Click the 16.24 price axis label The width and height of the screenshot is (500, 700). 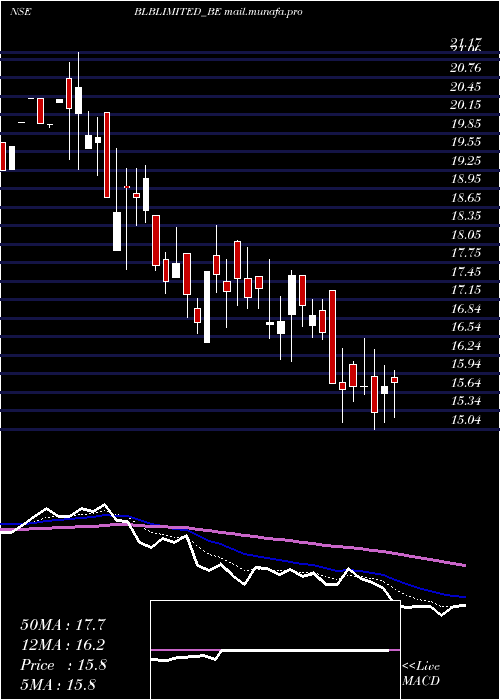pos(466,346)
